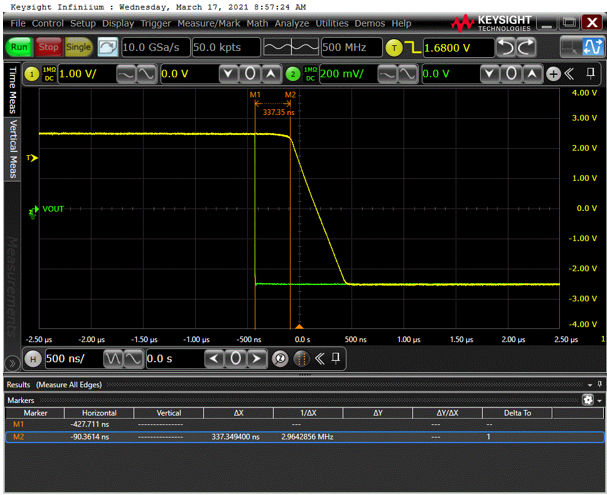Click the waveform position overview icon

(291, 47)
